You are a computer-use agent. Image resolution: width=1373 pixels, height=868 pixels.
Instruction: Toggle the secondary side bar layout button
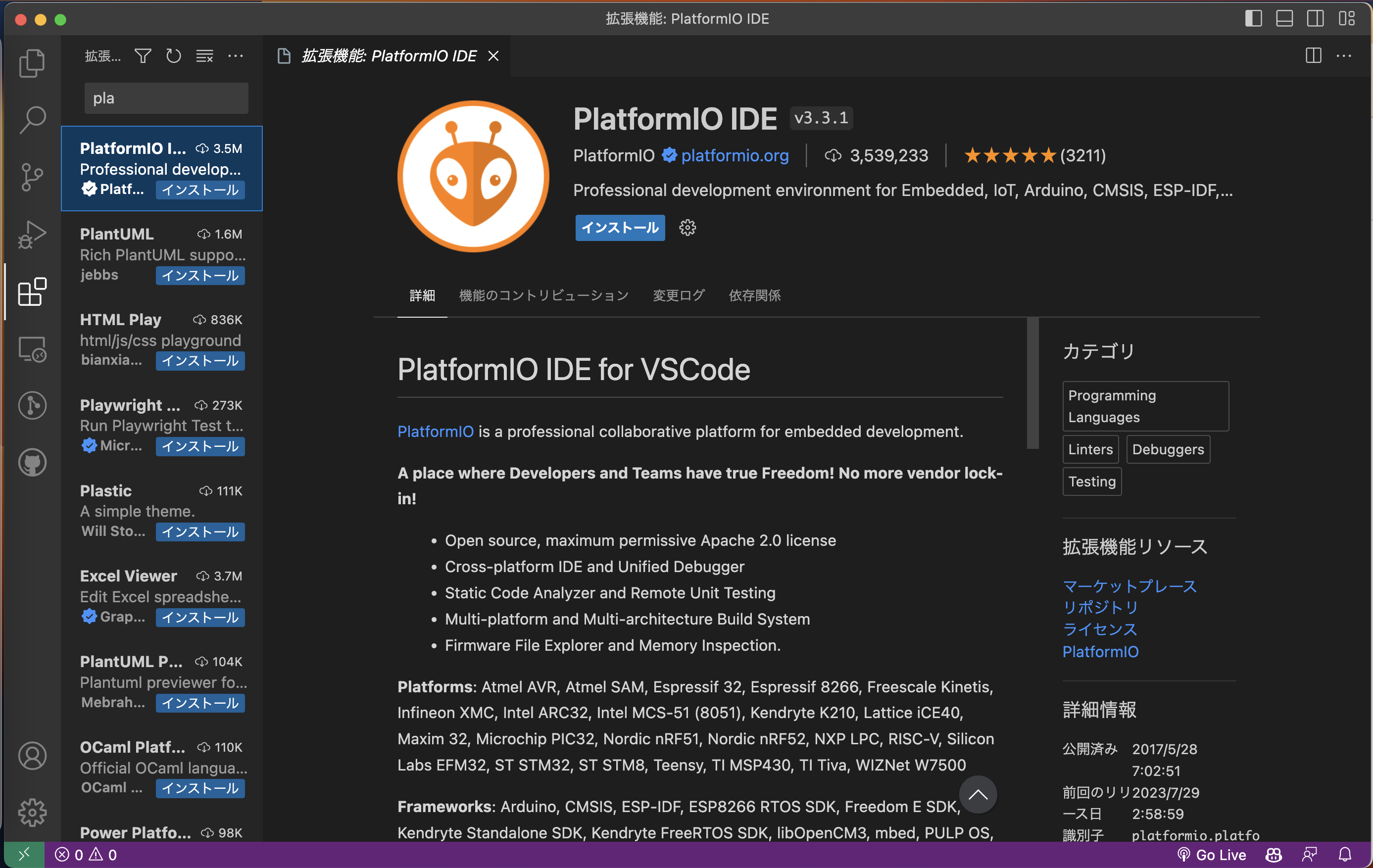coord(1316,18)
